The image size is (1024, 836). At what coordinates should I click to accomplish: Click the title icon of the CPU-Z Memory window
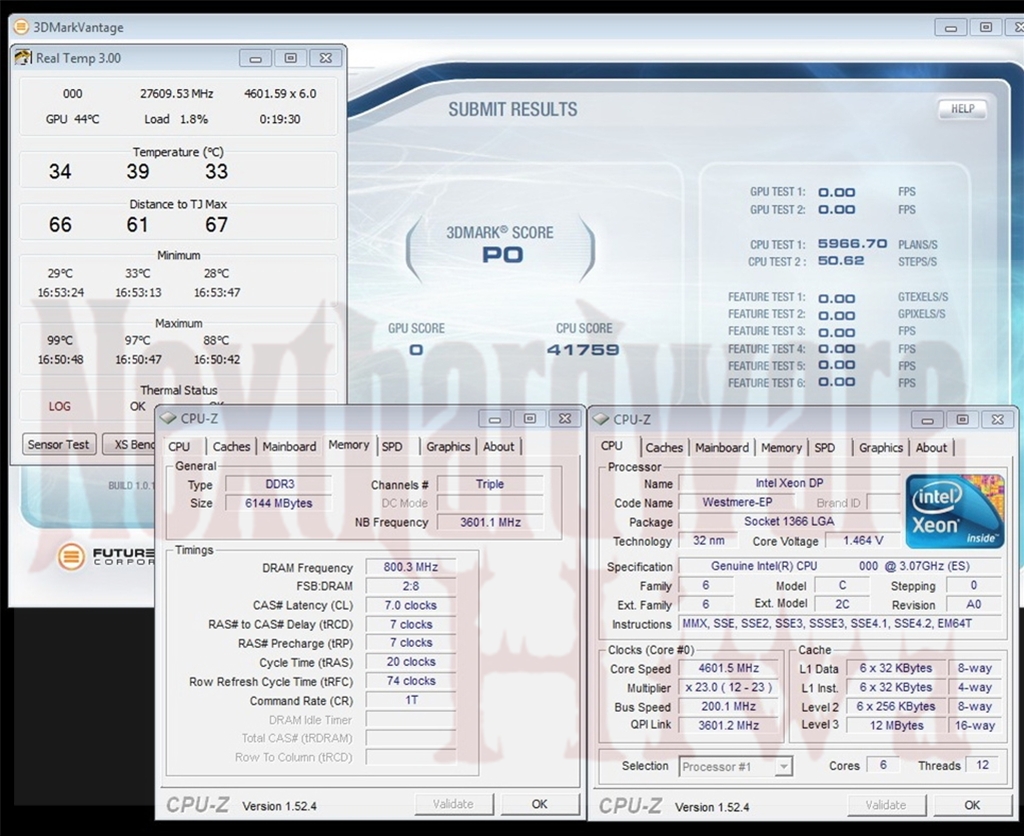click(x=168, y=418)
